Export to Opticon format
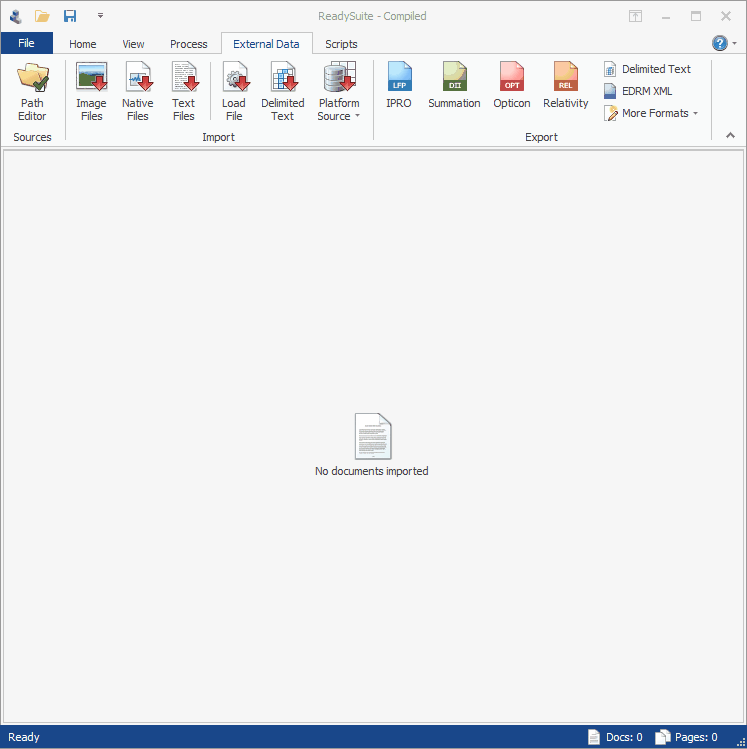 coord(512,86)
